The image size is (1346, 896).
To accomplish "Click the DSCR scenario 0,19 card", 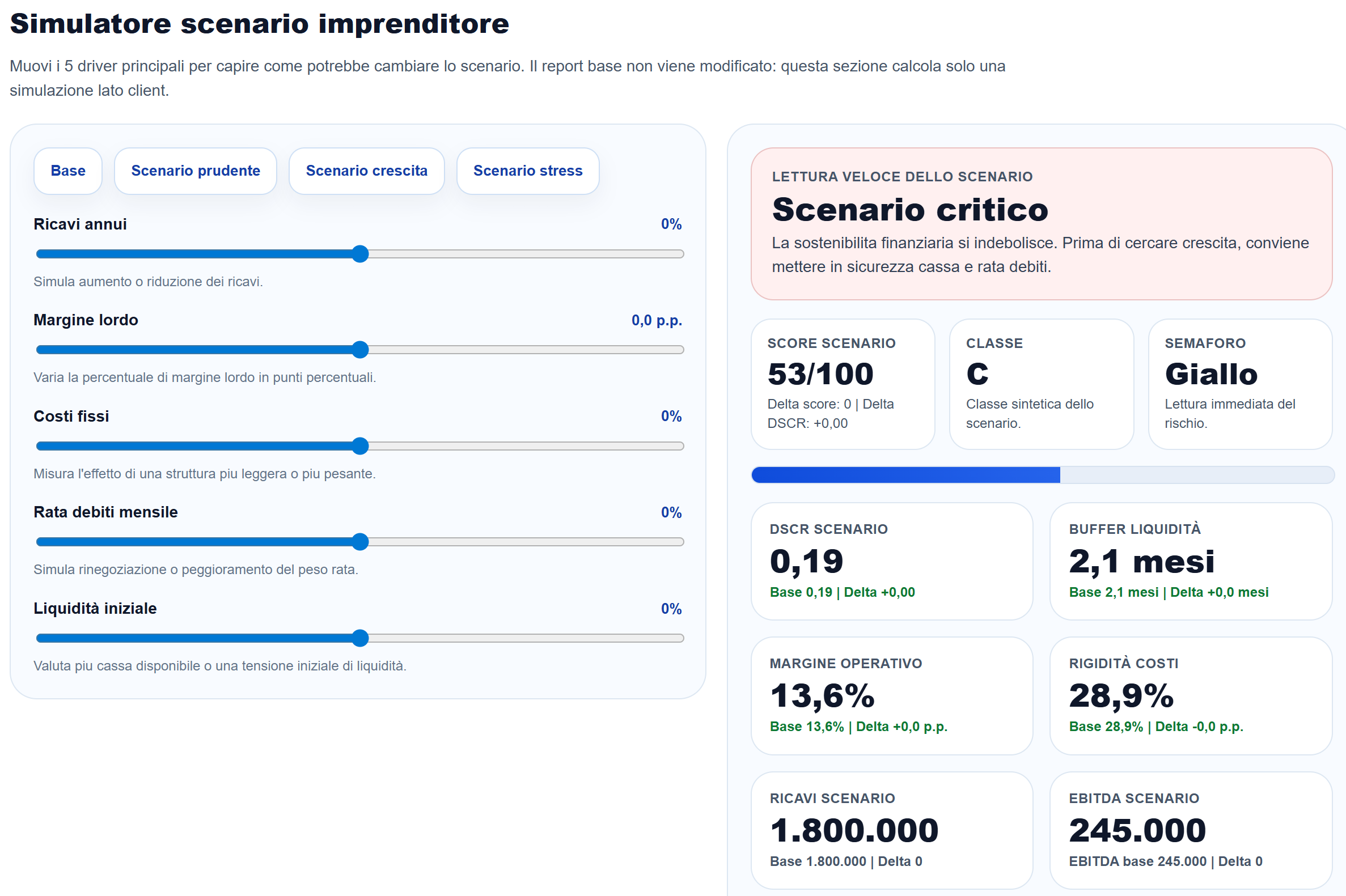I will (891, 561).
